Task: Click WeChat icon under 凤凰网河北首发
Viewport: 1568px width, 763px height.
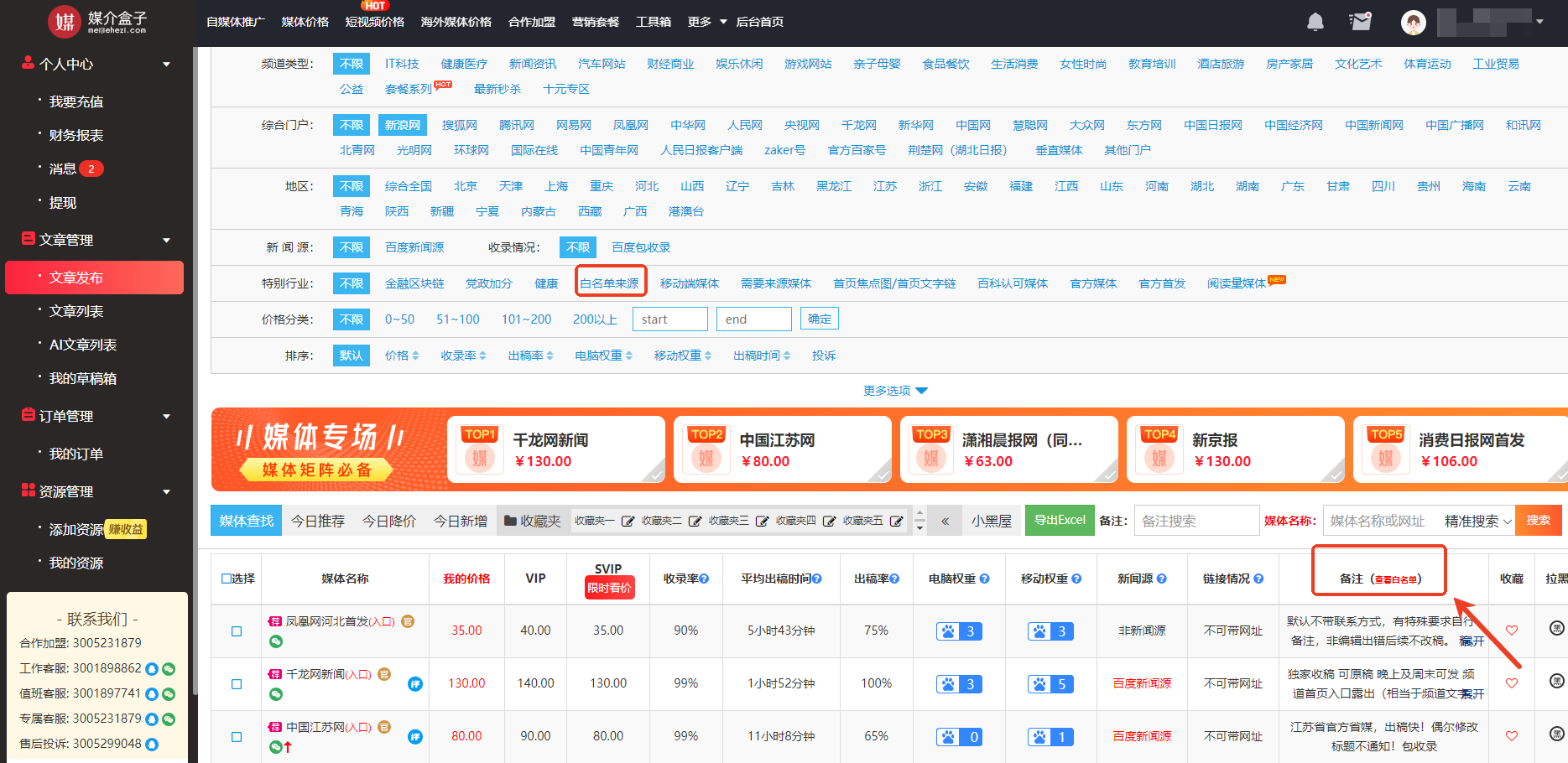Action: [x=275, y=641]
